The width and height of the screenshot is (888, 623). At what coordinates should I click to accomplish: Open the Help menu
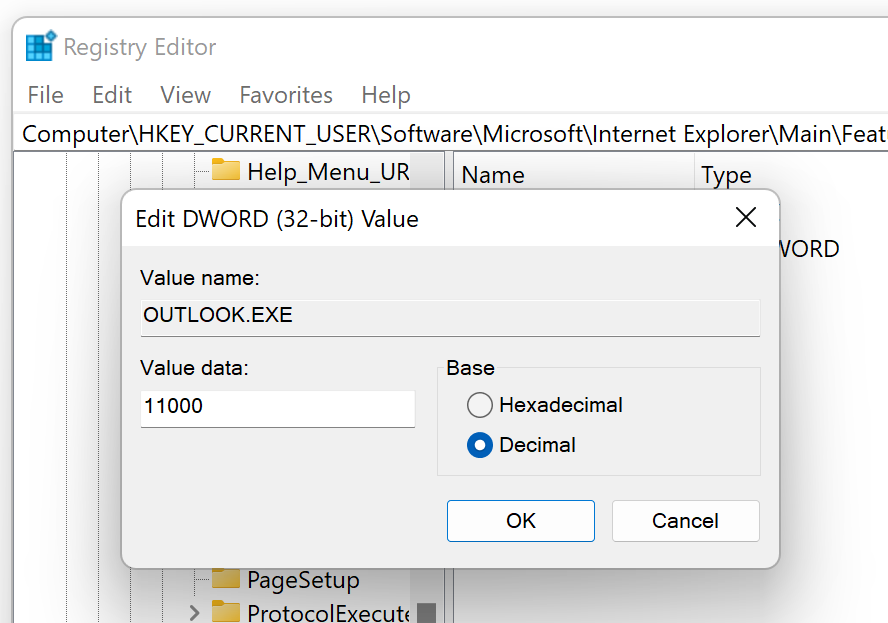click(x=386, y=95)
